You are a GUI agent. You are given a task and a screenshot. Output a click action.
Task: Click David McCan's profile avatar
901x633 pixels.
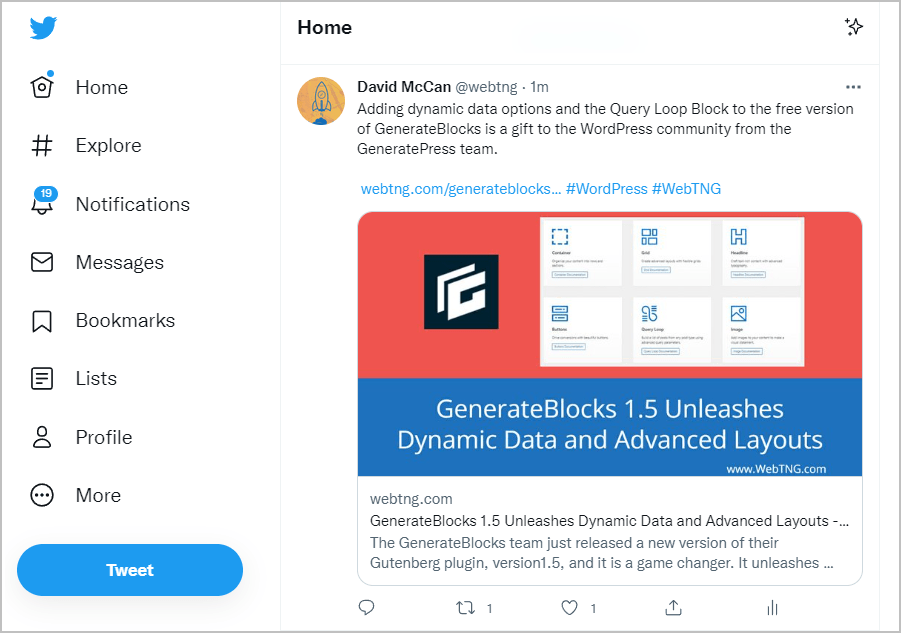(x=320, y=101)
